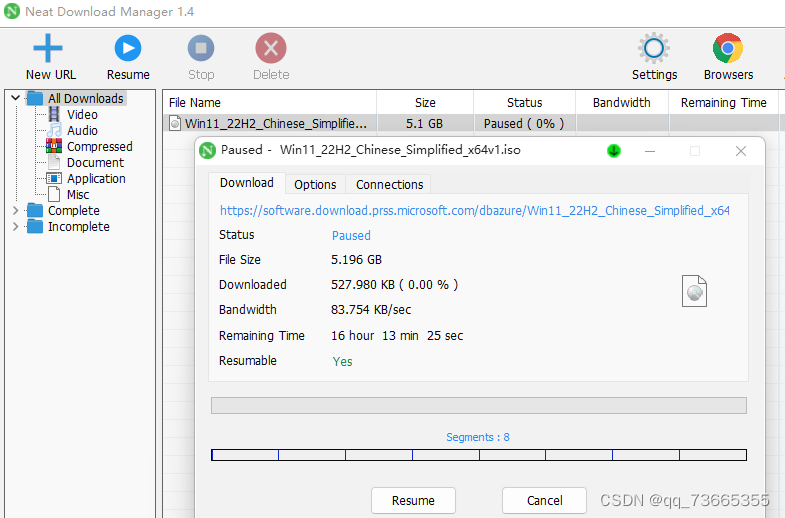Click the 83.754 KB/sec bandwidth value
785x518 pixels.
click(371, 310)
